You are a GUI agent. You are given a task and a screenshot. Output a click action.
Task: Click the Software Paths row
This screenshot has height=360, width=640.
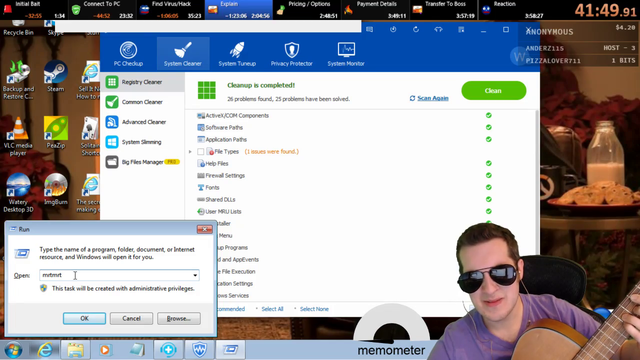point(361,127)
